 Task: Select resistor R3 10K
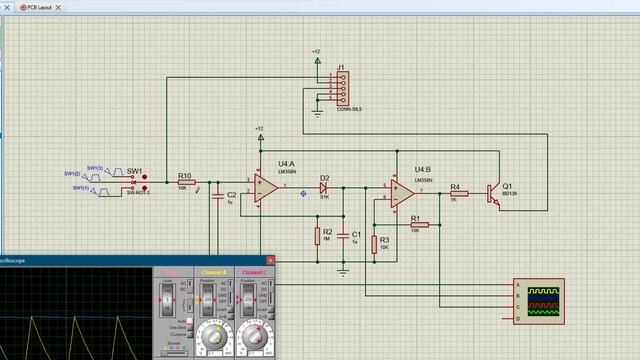click(374, 244)
